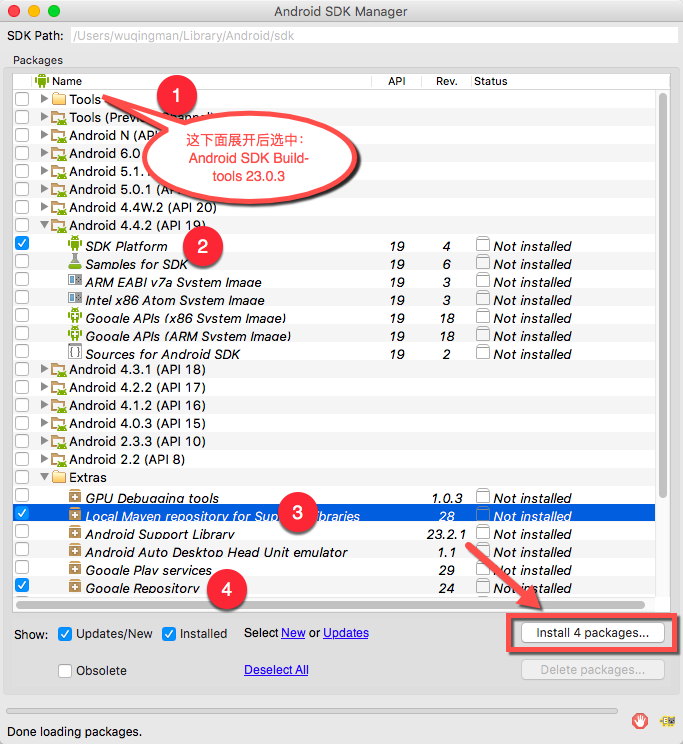683x744 pixels.
Task: Select the GPU Debugging tools row
Action: (334, 496)
